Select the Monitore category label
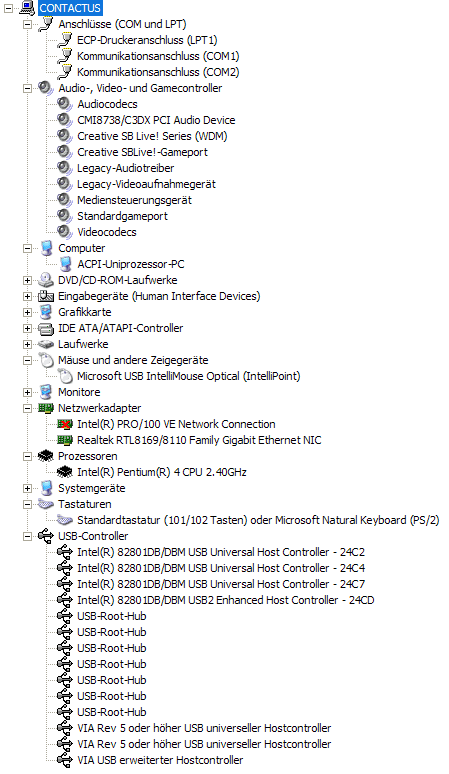 click(79, 392)
